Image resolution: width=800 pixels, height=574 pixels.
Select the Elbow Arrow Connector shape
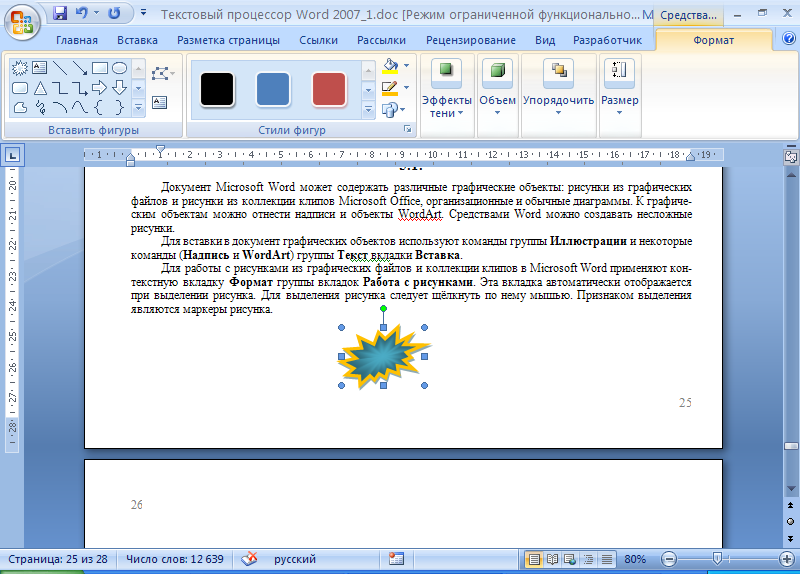point(80,88)
